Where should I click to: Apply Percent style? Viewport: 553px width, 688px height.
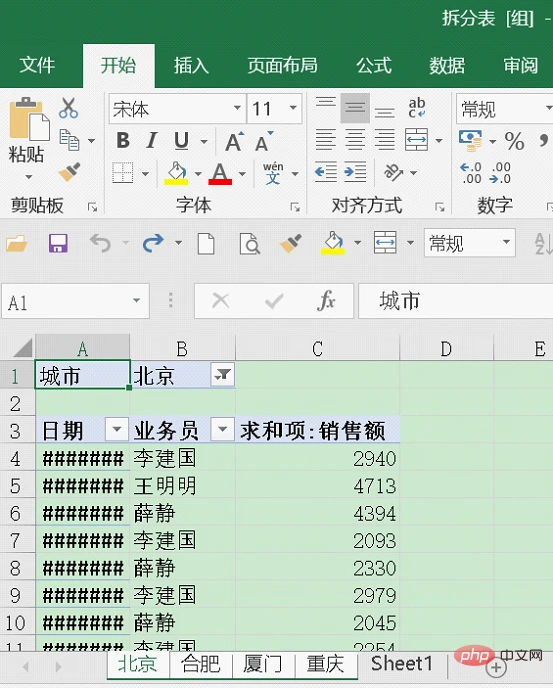coord(514,141)
